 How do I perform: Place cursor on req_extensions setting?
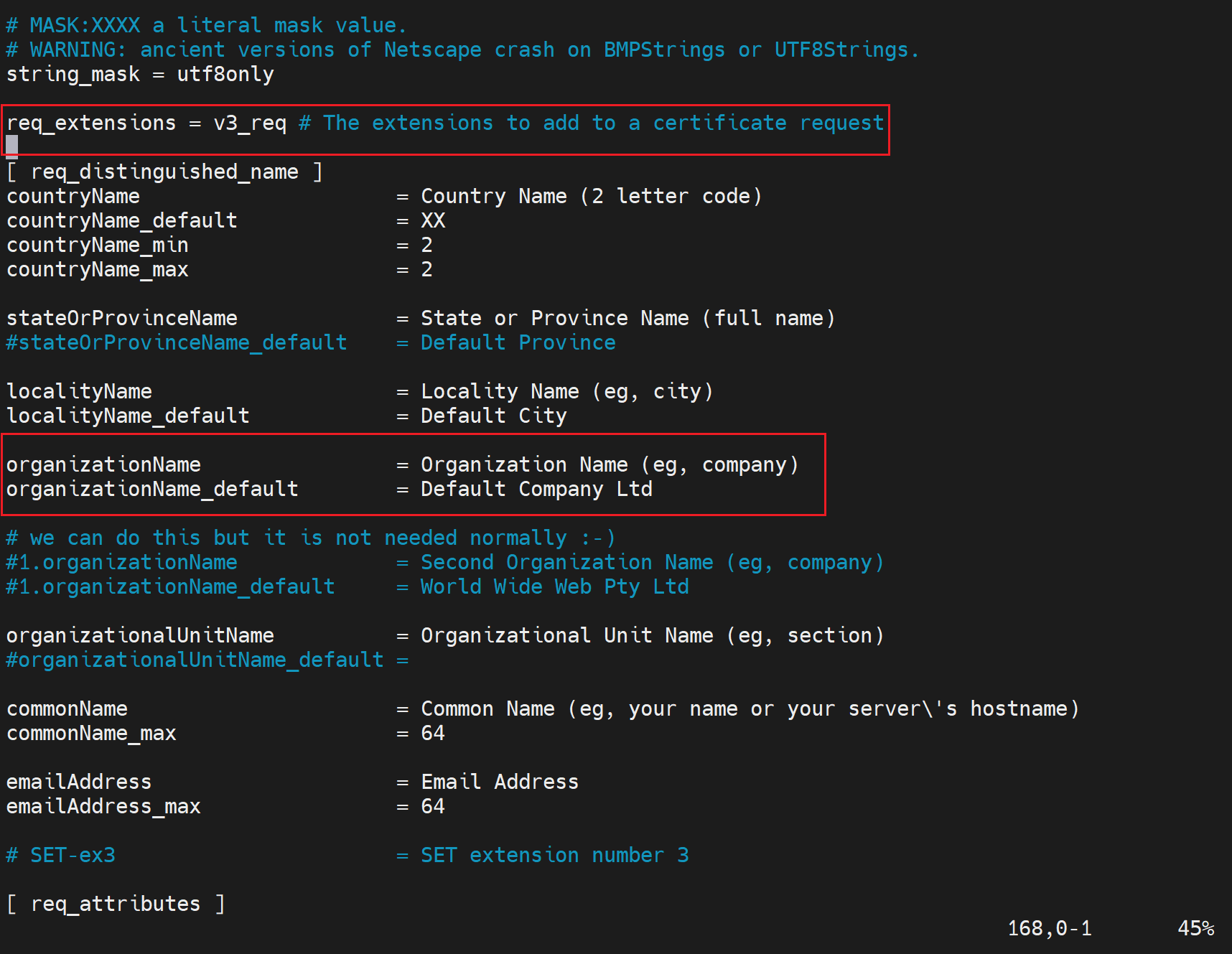point(91,123)
